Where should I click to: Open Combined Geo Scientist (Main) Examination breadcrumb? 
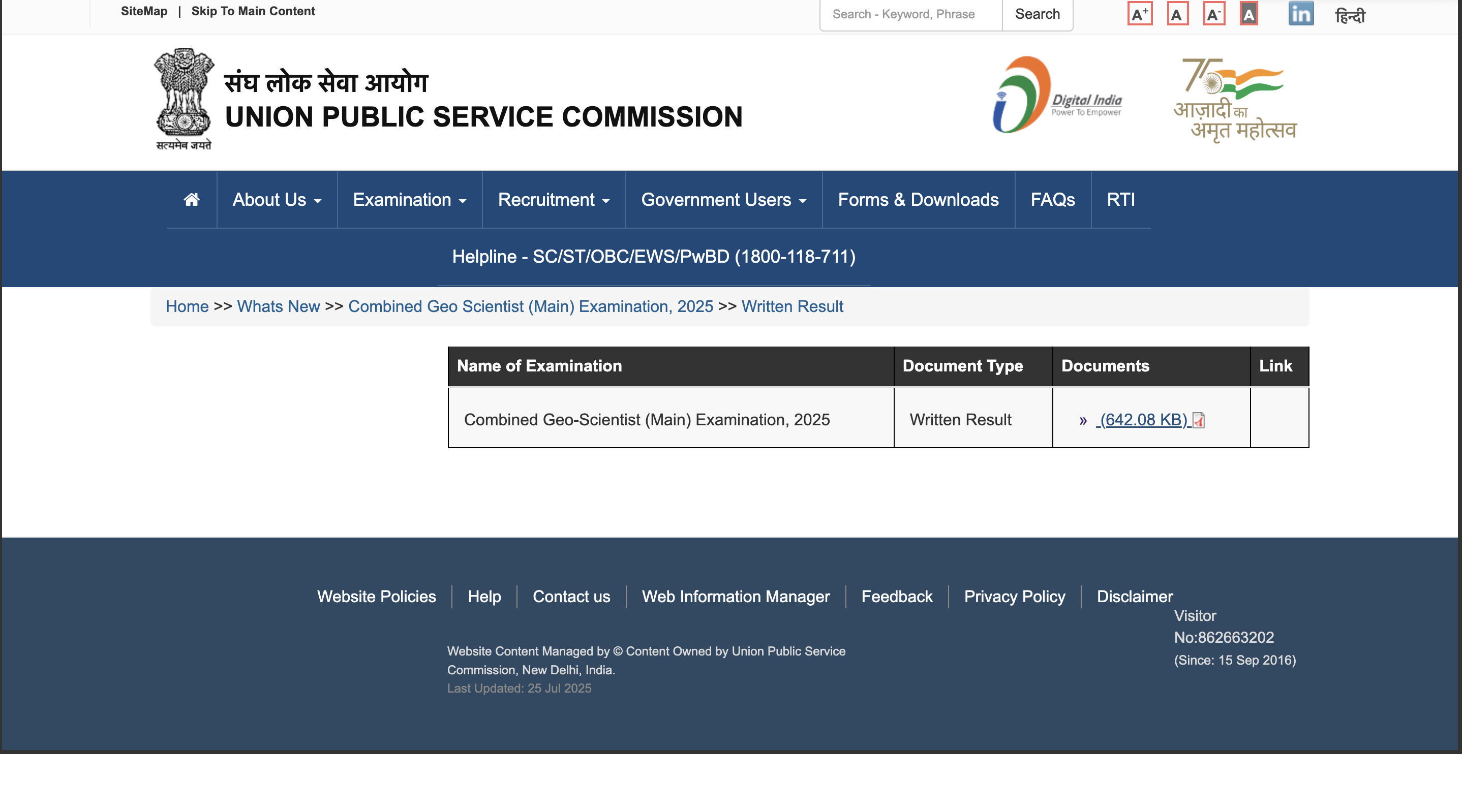click(x=531, y=306)
